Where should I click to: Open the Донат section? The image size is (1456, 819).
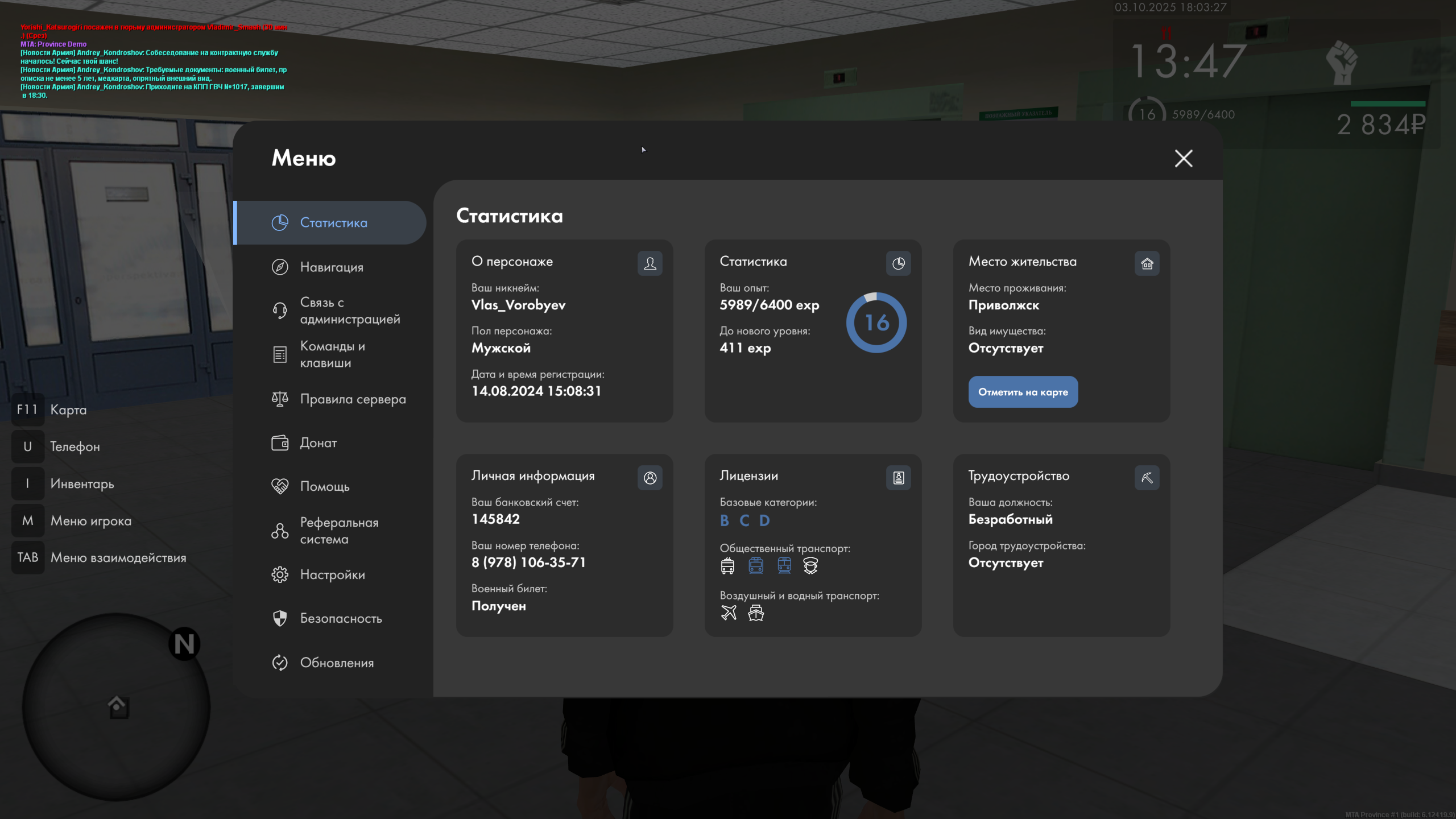click(318, 442)
